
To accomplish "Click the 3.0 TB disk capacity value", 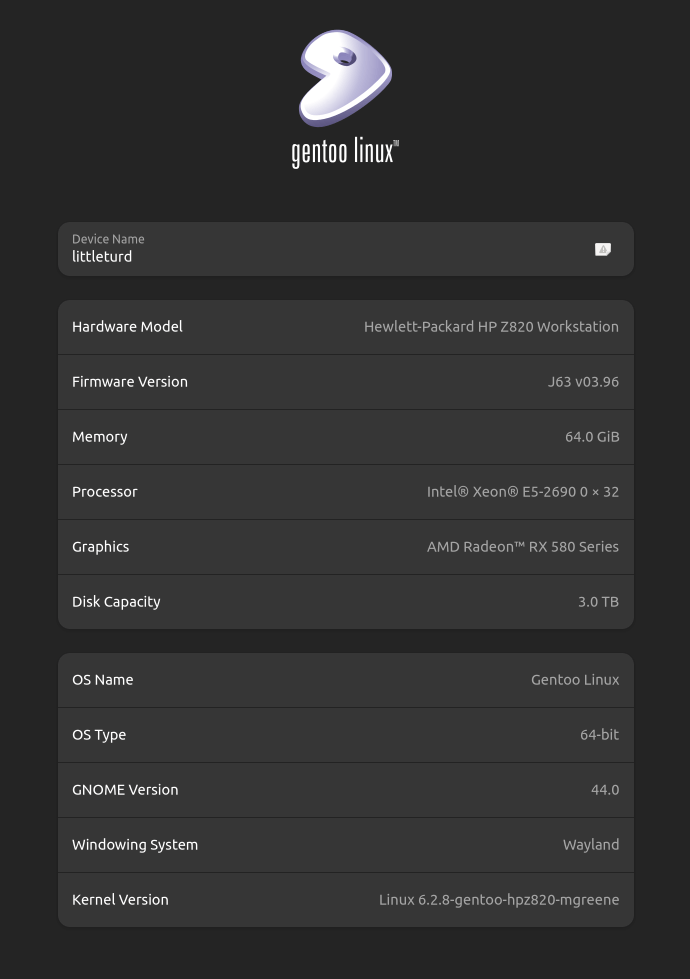I will point(598,601).
